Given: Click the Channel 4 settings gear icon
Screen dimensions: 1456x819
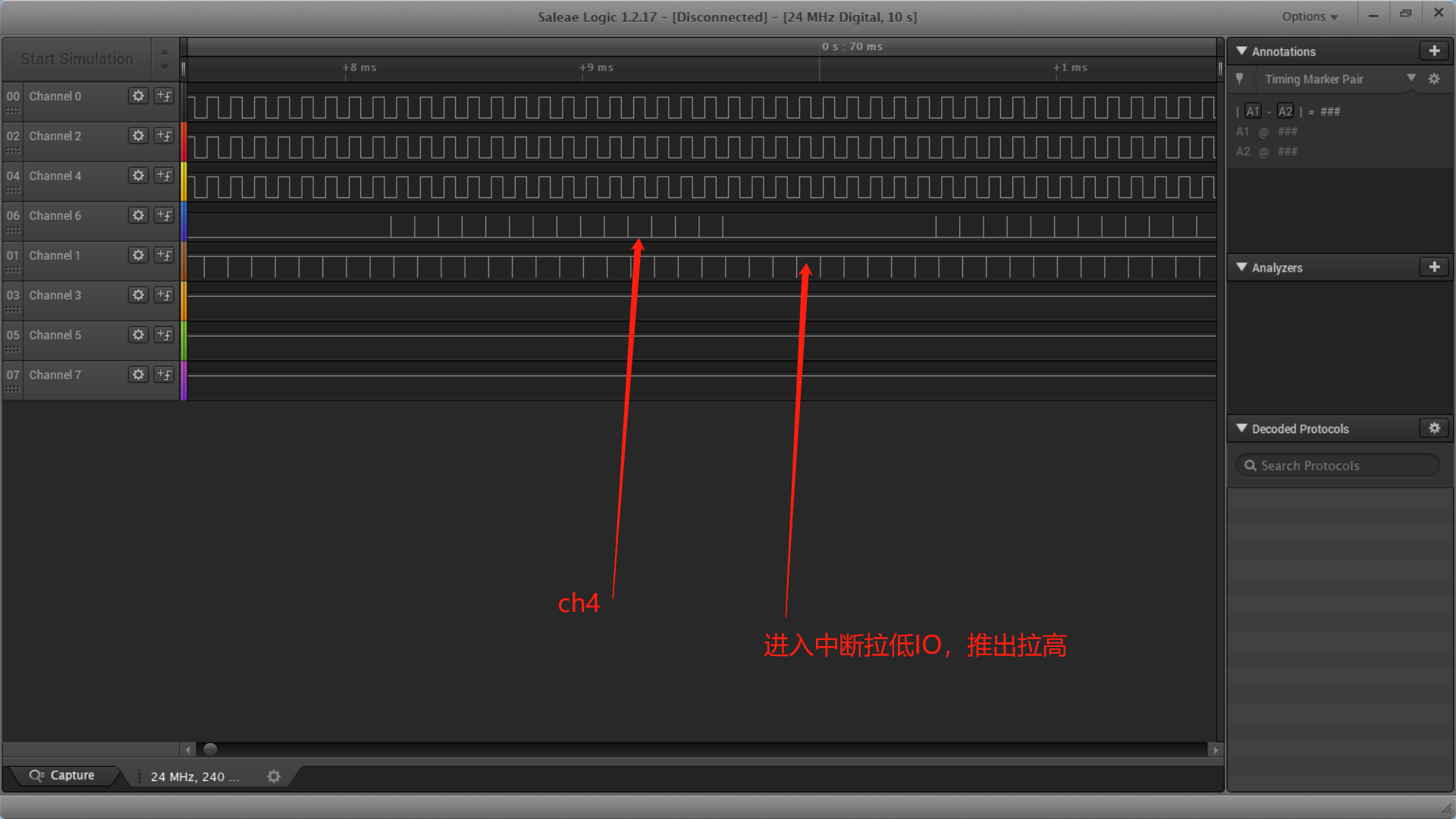Looking at the screenshot, I should coord(138,175).
